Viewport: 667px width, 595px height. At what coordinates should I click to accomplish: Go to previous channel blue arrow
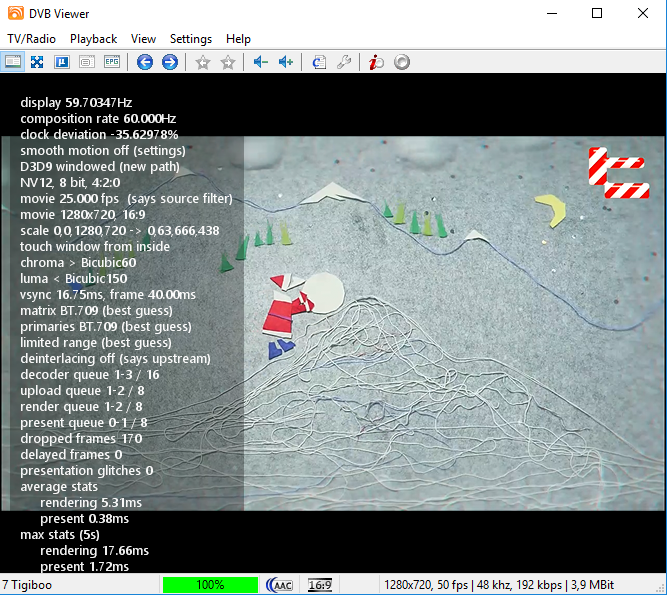(x=145, y=62)
